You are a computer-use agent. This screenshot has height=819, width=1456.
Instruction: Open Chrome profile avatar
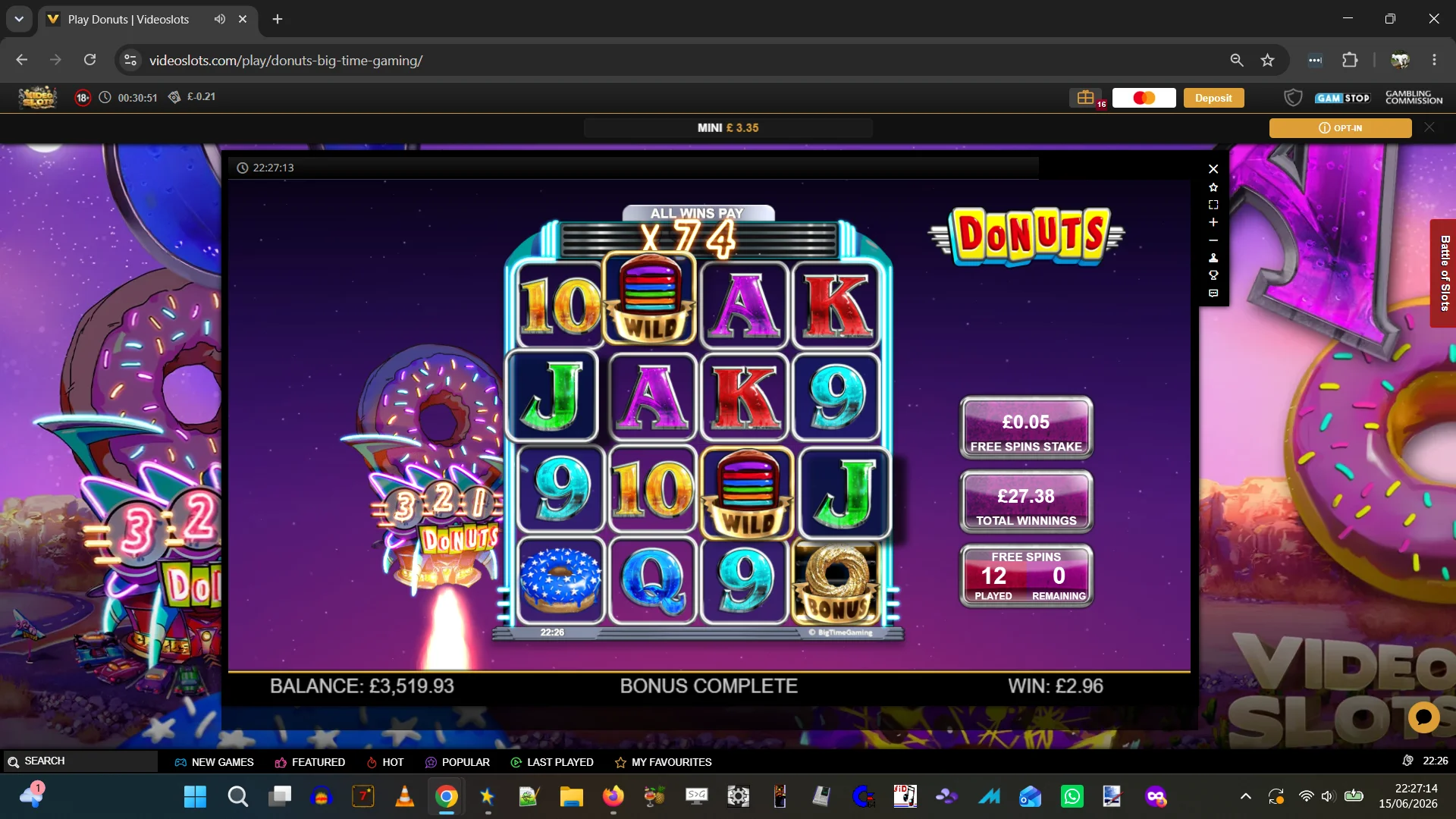coord(1400,60)
